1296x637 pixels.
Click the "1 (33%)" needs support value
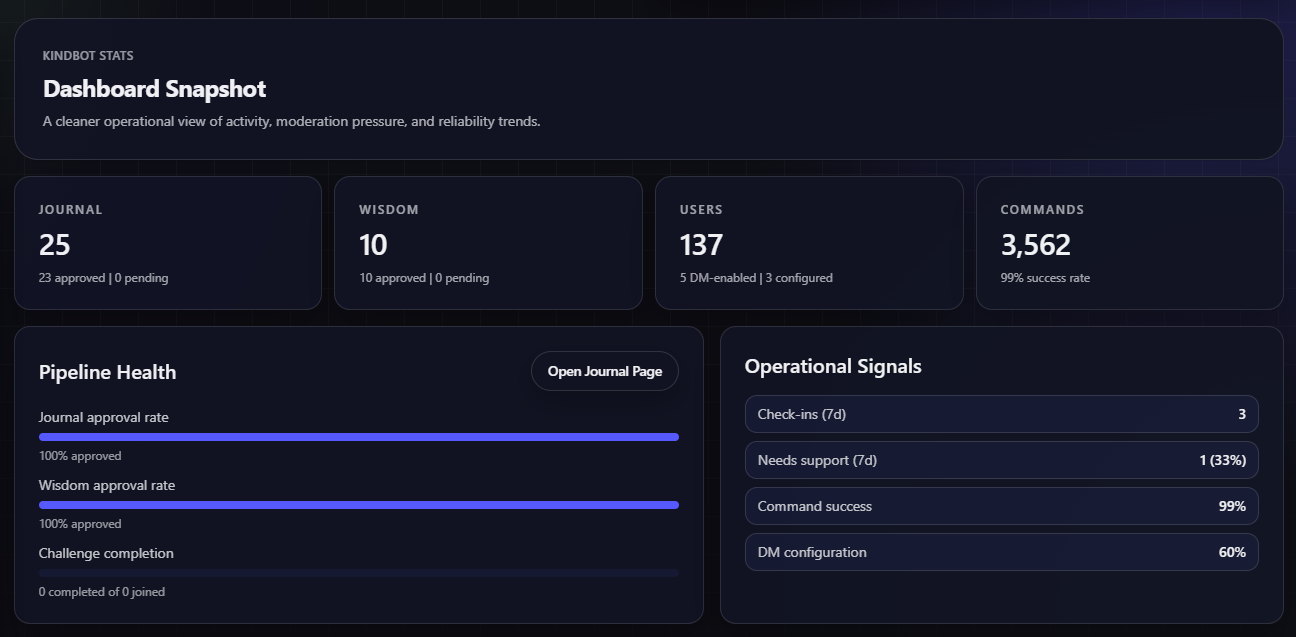1222,460
